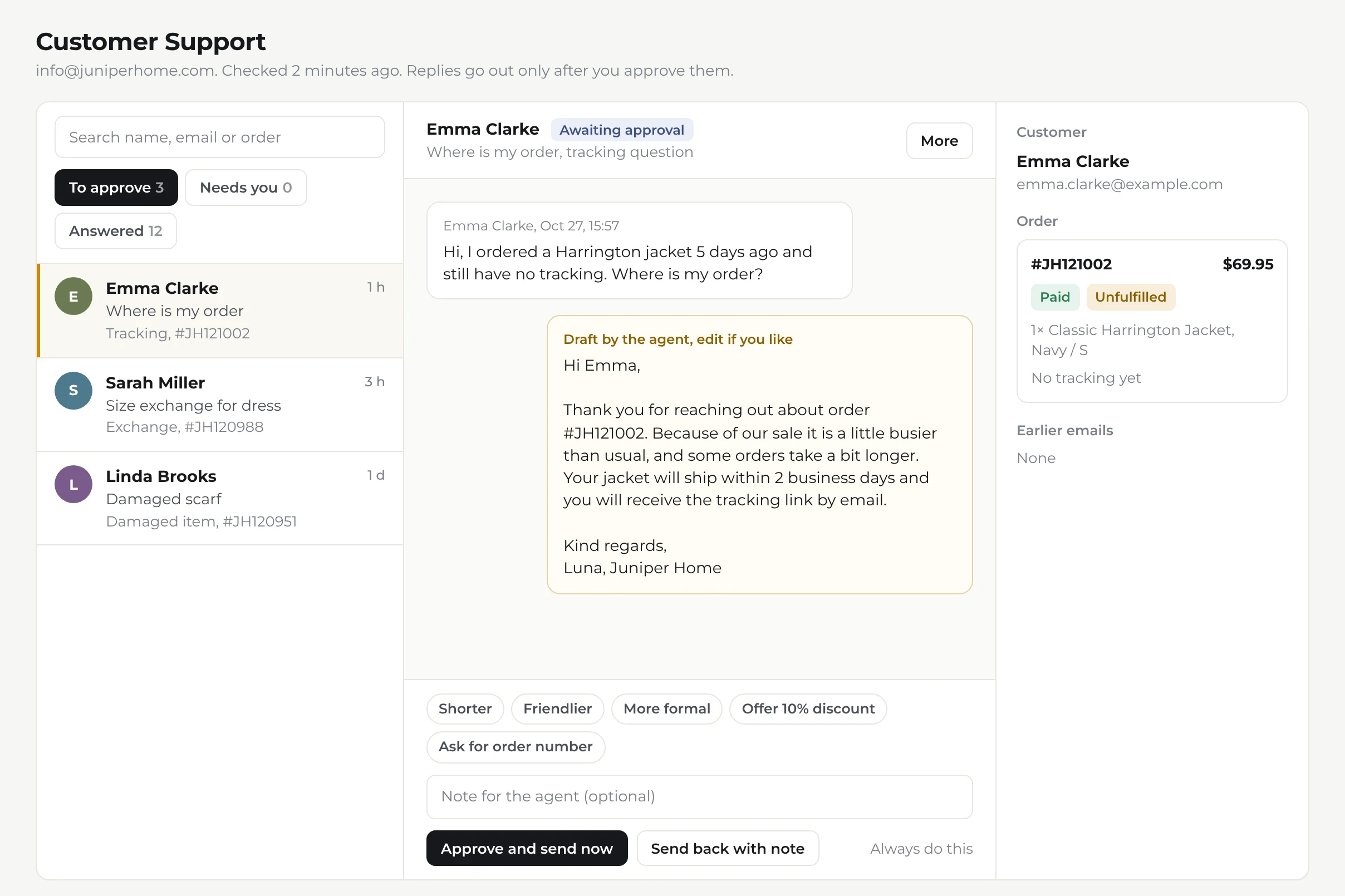The image size is (1345, 896).
Task: Select Ask for order number chip
Action: coord(516,746)
